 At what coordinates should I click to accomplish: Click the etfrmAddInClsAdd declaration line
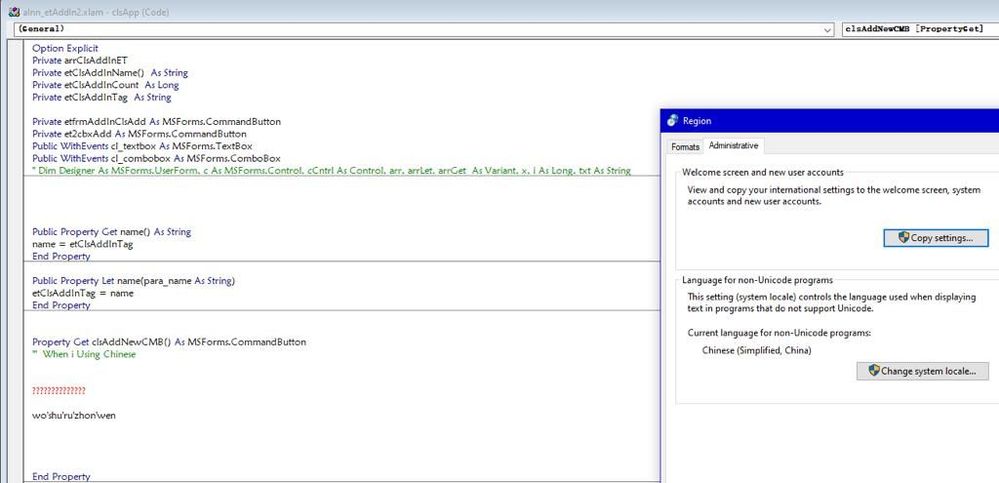(x=156, y=122)
